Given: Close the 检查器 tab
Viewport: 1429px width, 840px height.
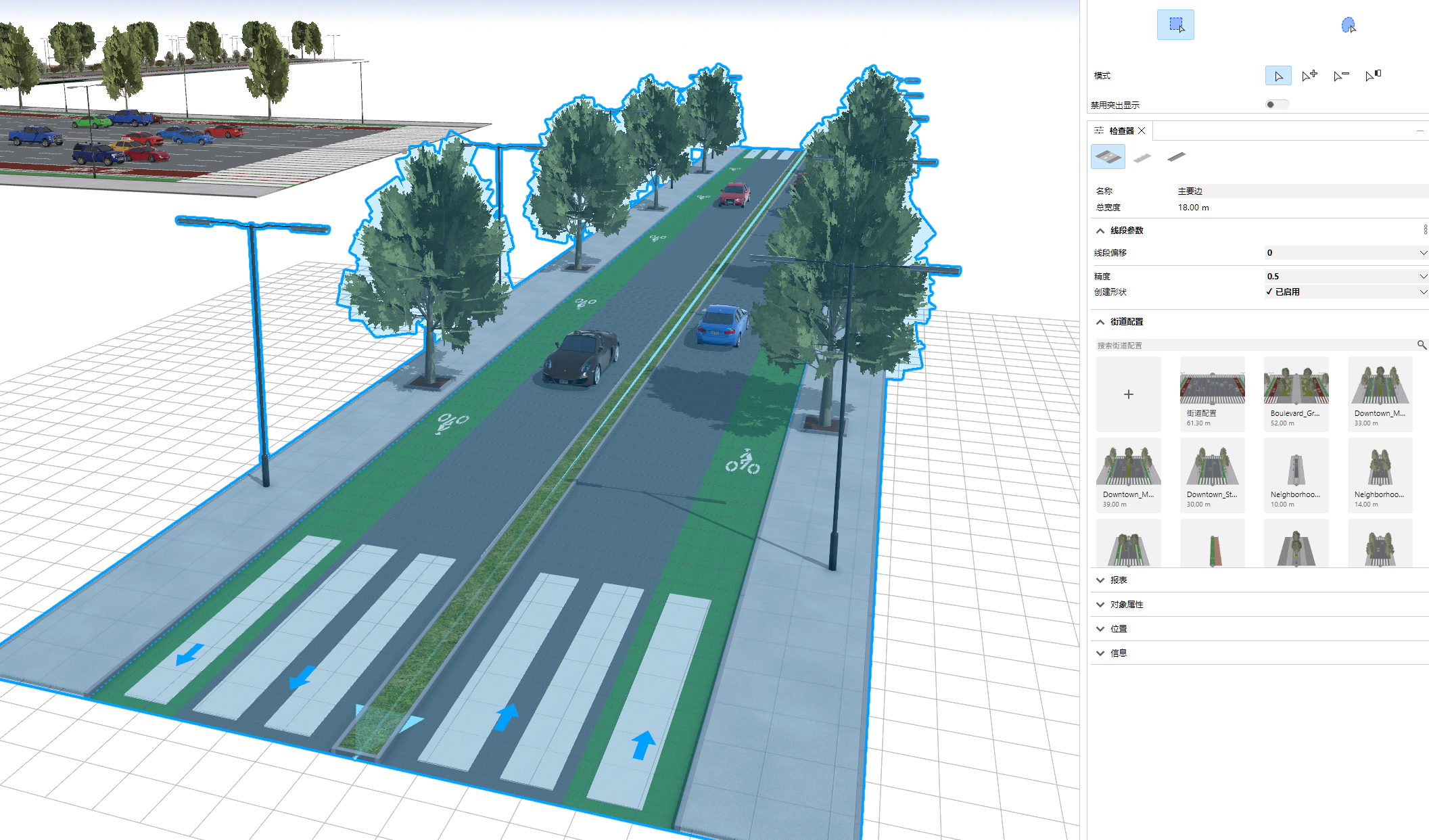Looking at the screenshot, I should [x=1142, y=131].
